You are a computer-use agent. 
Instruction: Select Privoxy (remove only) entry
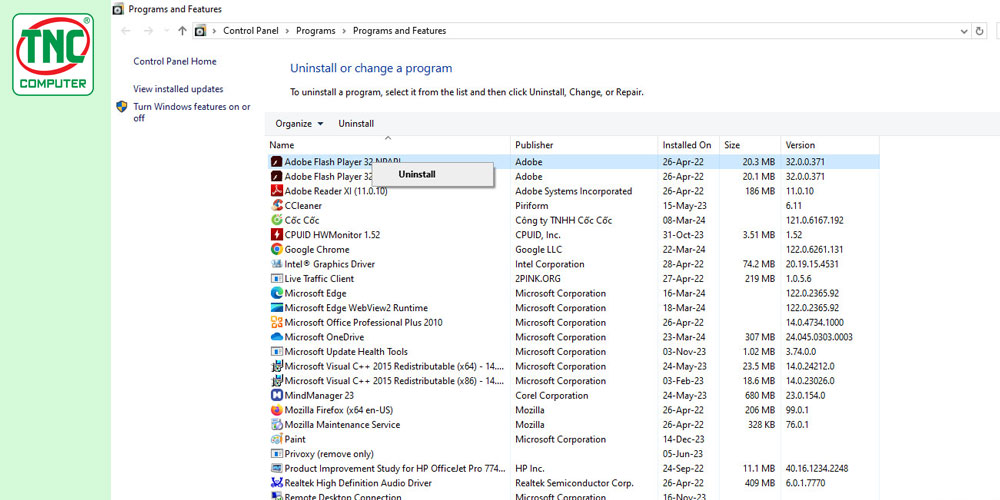[x=329, y=454]
